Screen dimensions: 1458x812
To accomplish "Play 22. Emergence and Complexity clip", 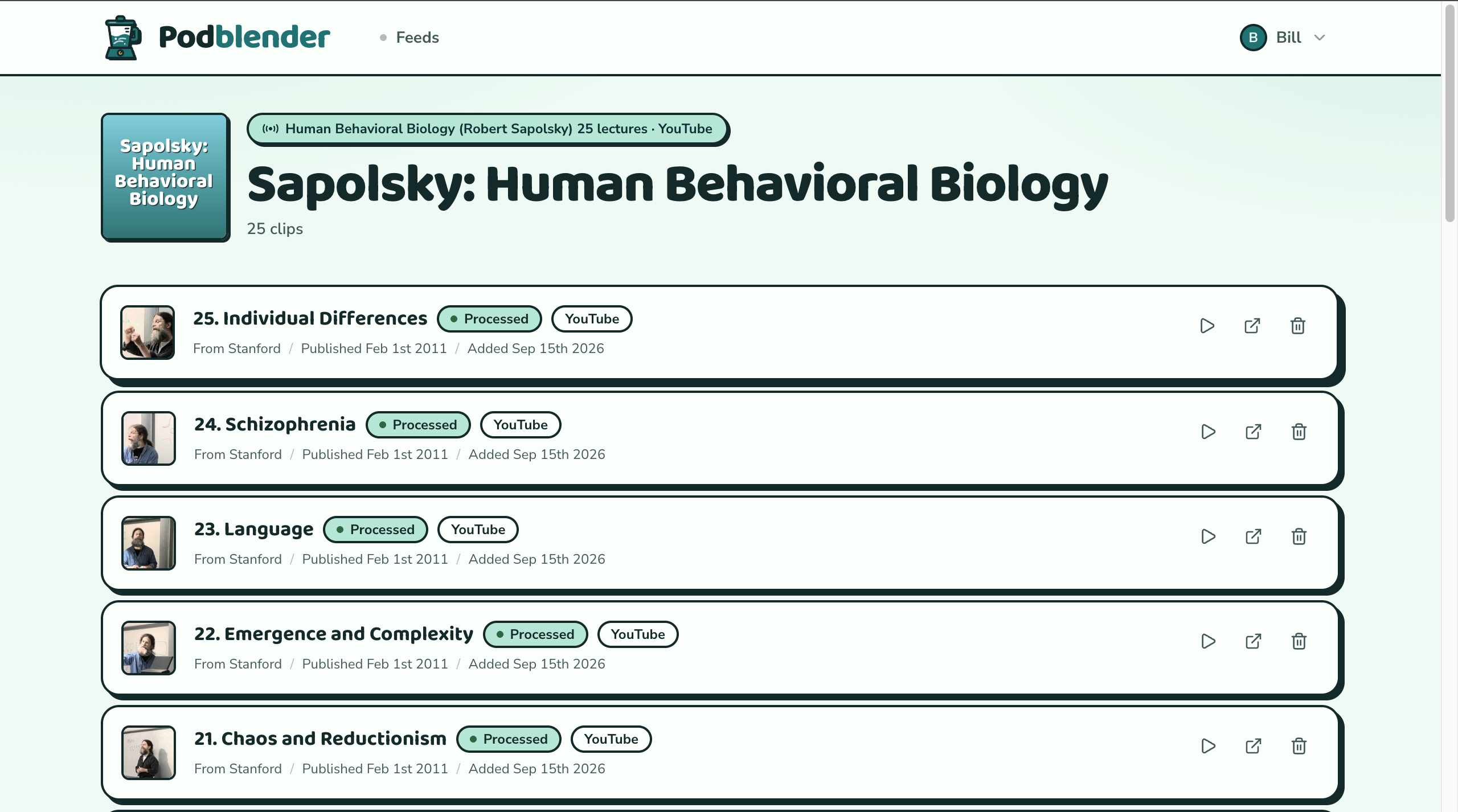I will click(1208, 641).
